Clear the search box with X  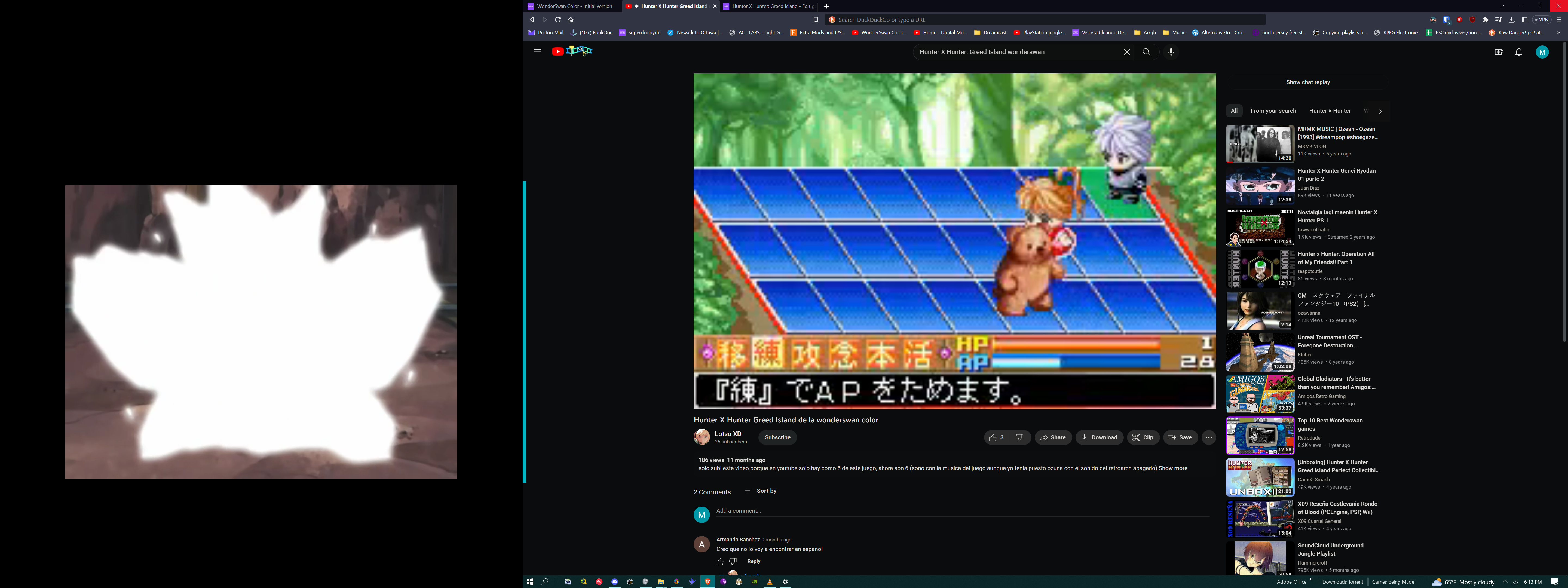point(1126,52)
